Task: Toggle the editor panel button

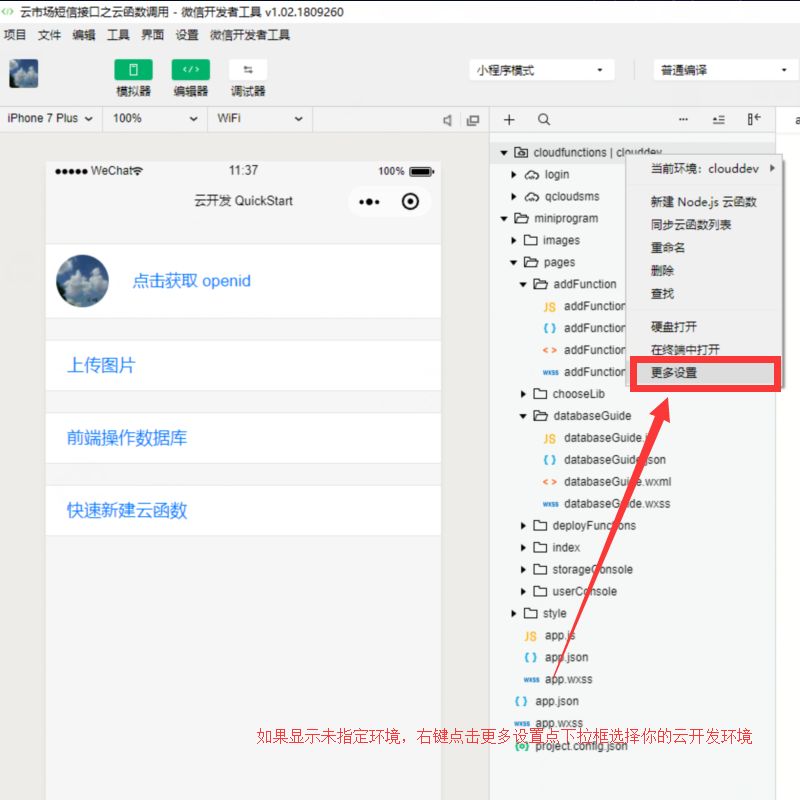Action: pos(190,70)
